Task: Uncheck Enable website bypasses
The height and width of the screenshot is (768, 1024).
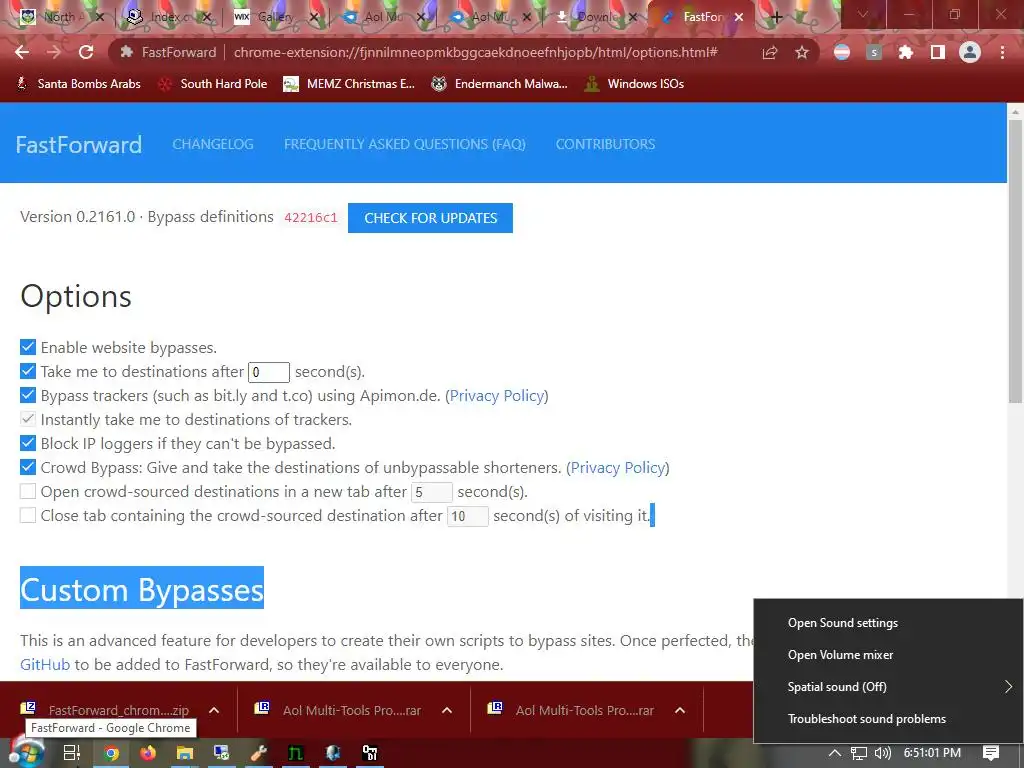Action: coord(27,347)
